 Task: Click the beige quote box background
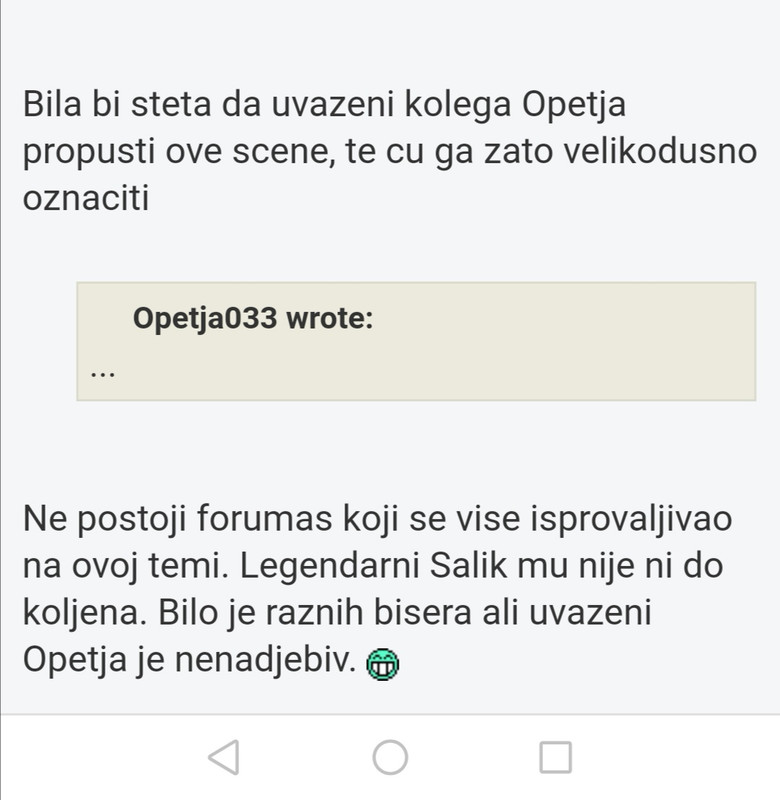click(416, 341)
